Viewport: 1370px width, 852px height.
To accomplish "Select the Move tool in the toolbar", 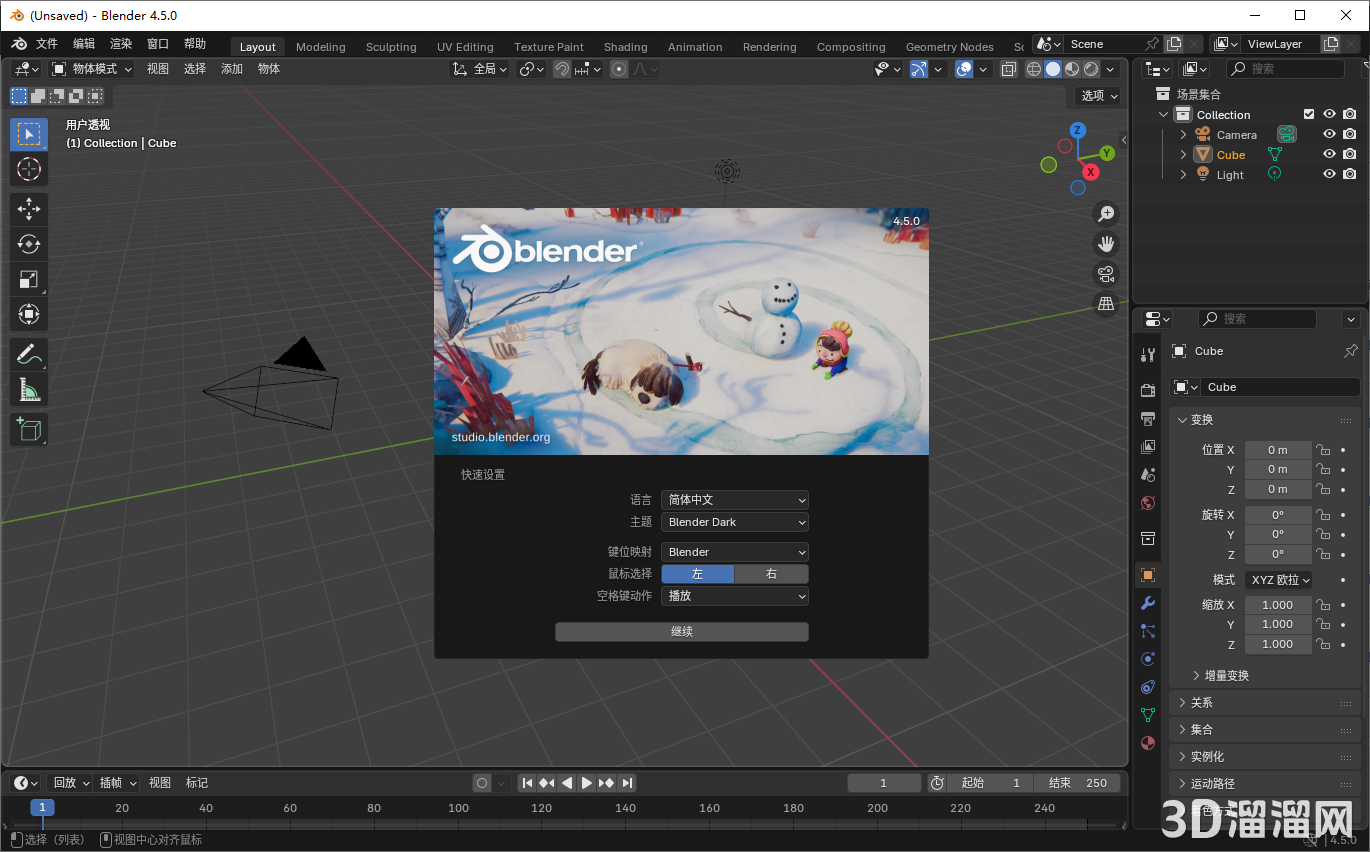I will [28, 208].
